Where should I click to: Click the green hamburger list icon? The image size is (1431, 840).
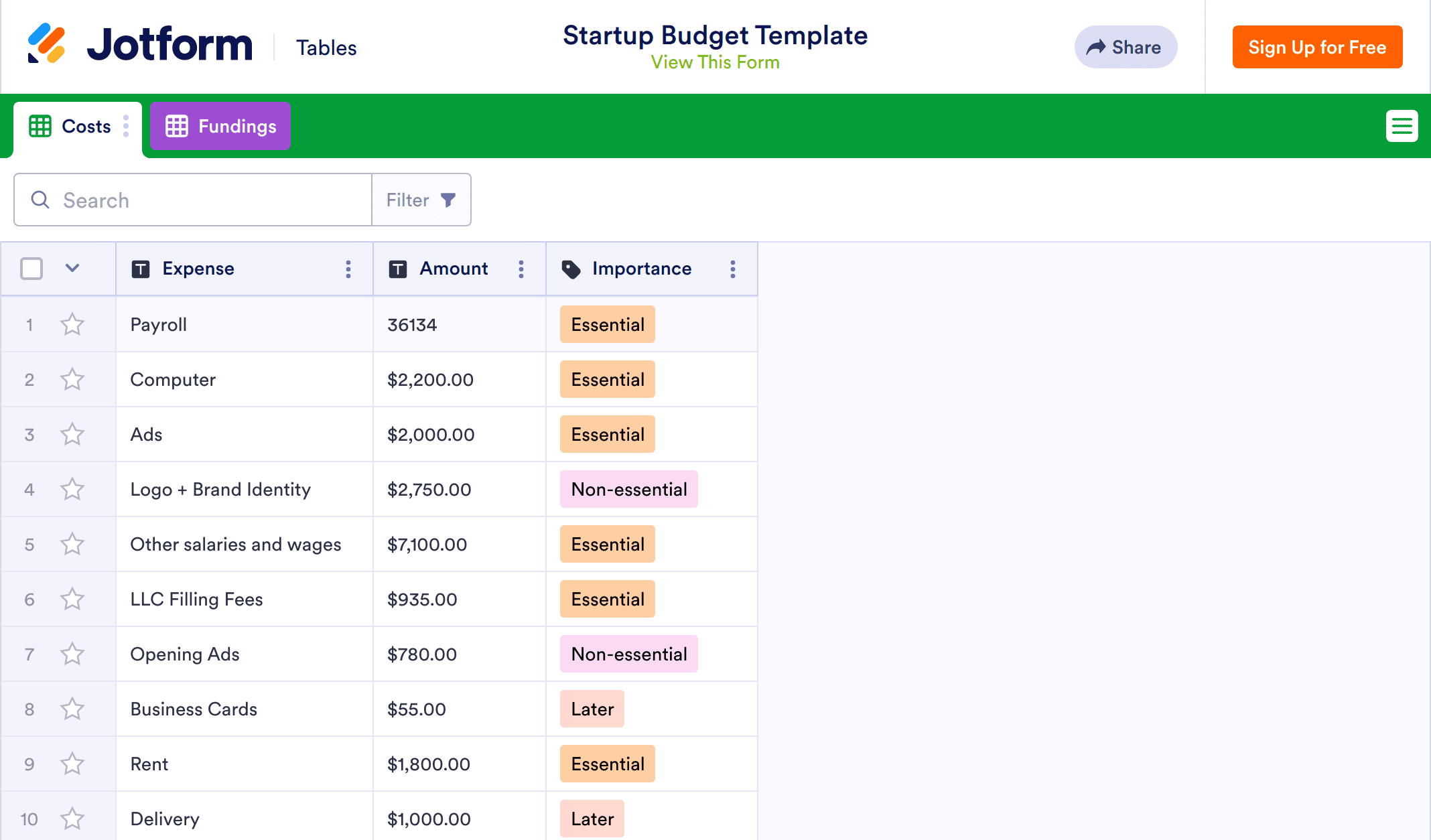(x=1402, y=126)
